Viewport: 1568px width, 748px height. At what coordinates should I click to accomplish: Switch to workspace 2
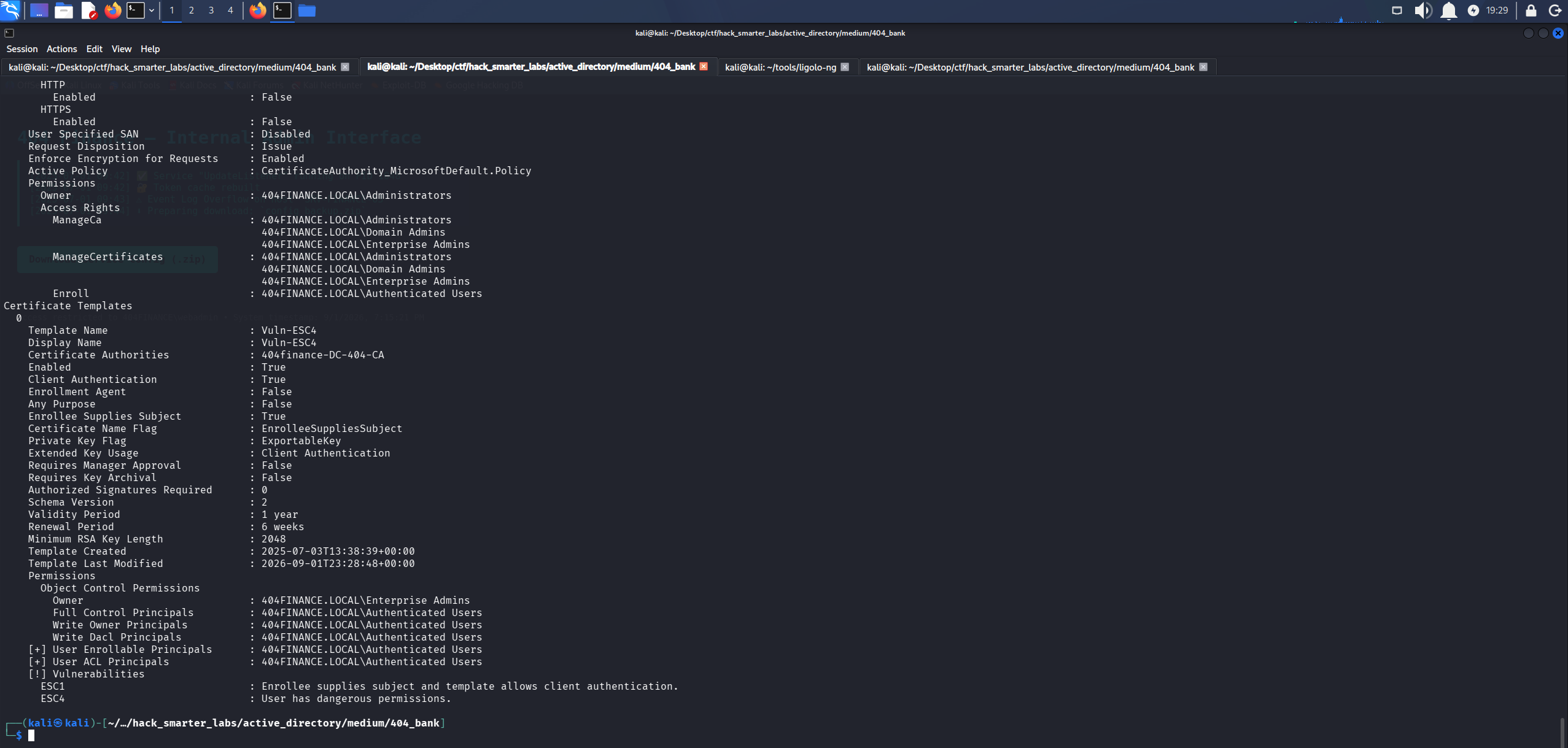coord(192,10)
